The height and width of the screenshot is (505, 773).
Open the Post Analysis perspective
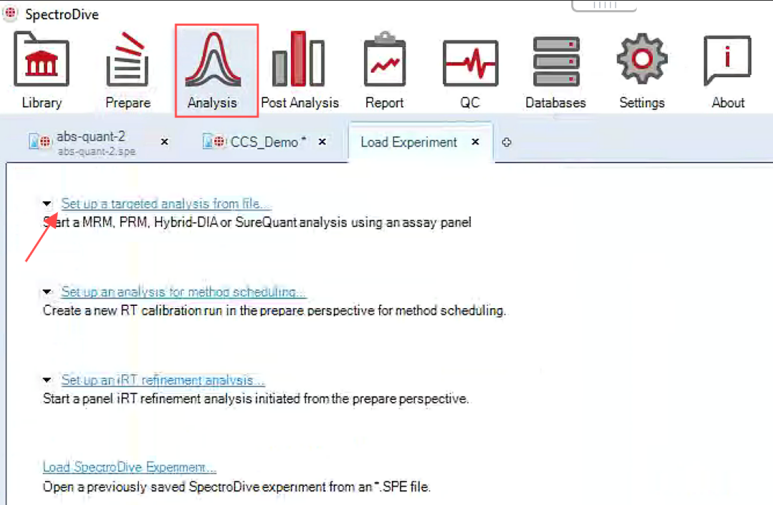299,70
